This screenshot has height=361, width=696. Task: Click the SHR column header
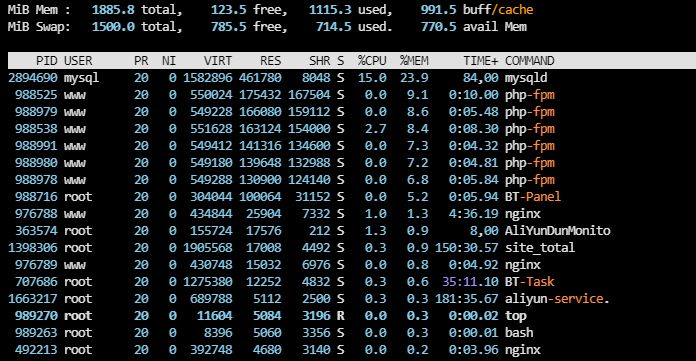click(320, 60)
